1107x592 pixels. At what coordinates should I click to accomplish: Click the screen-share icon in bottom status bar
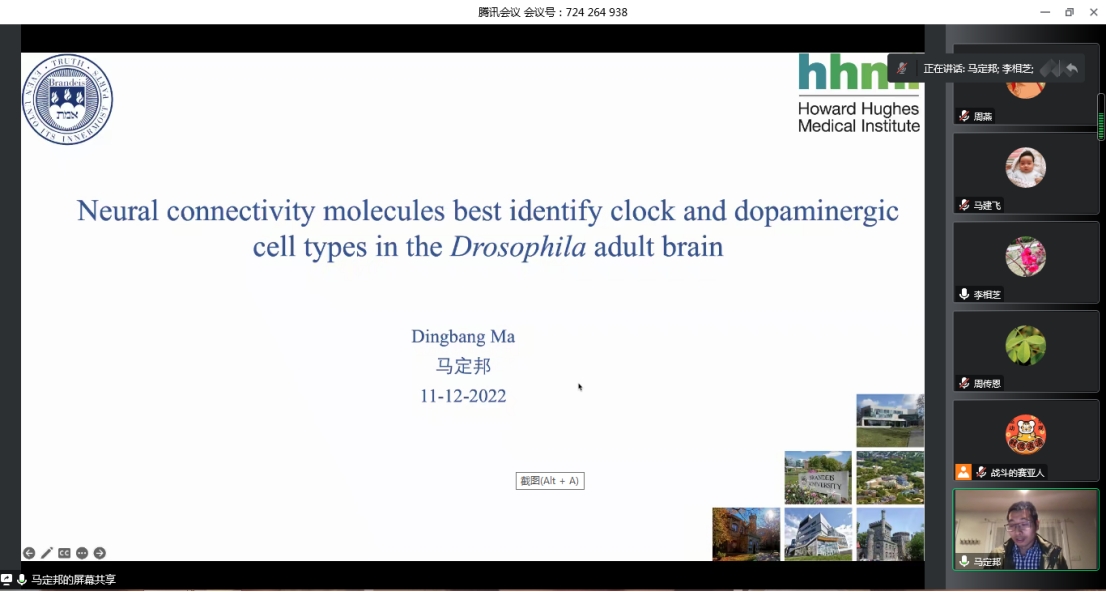6,580
